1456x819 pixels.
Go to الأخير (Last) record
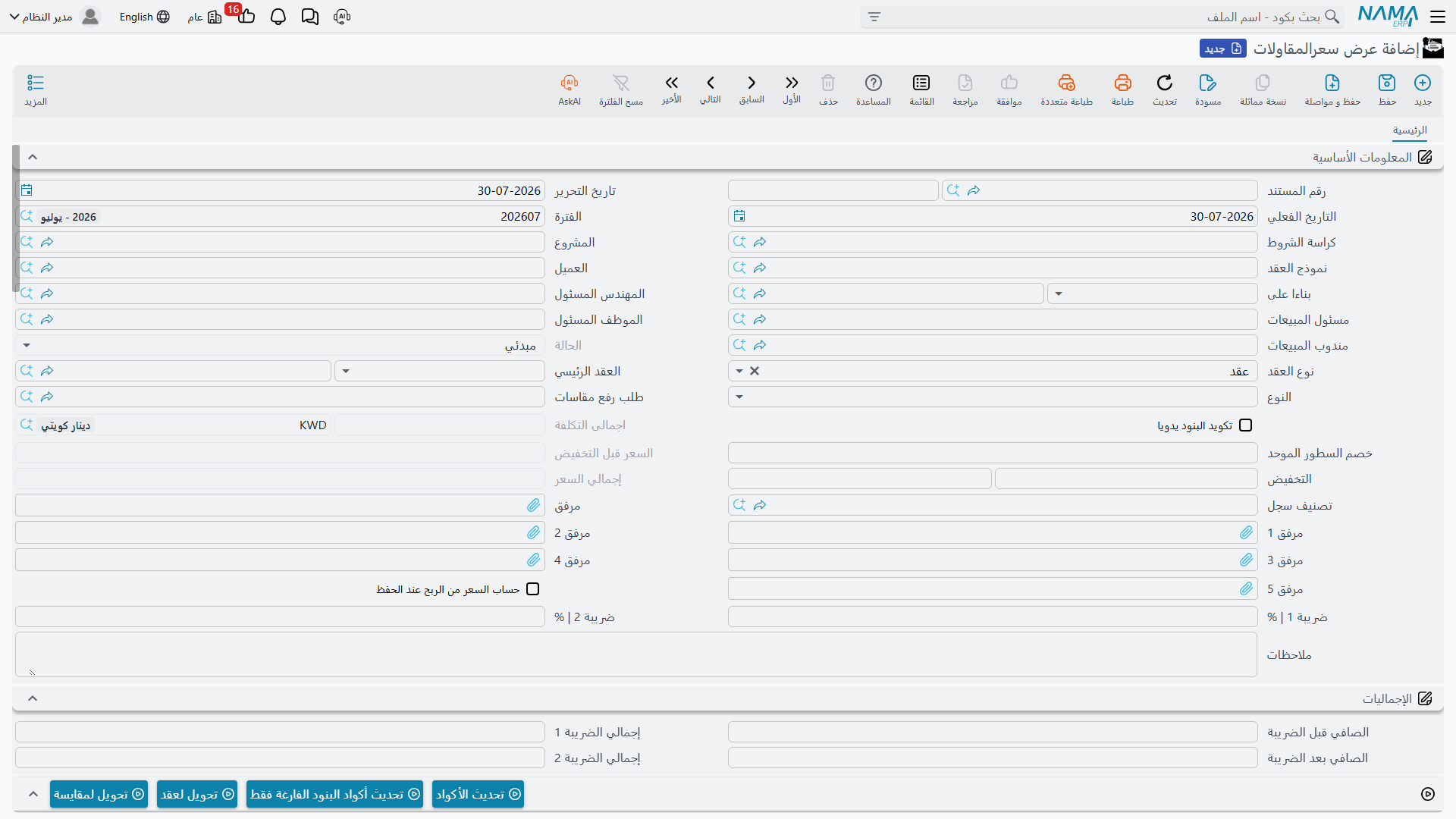click(671, 83)
